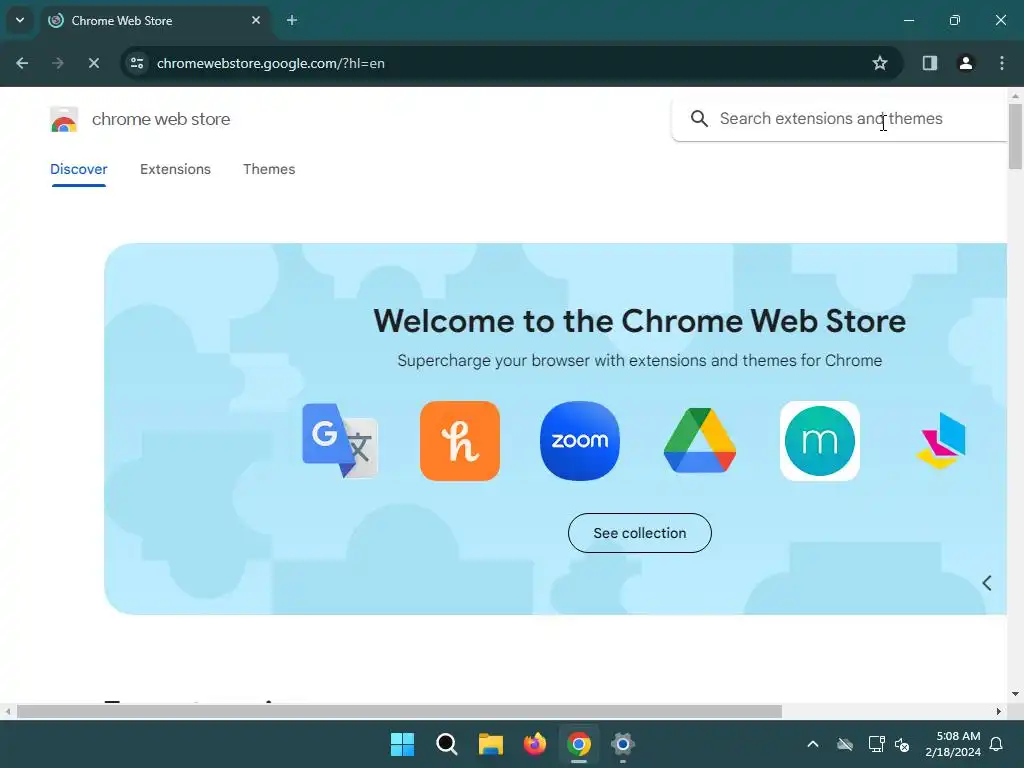Open the Settings gear taskbar app

point(622,744)
